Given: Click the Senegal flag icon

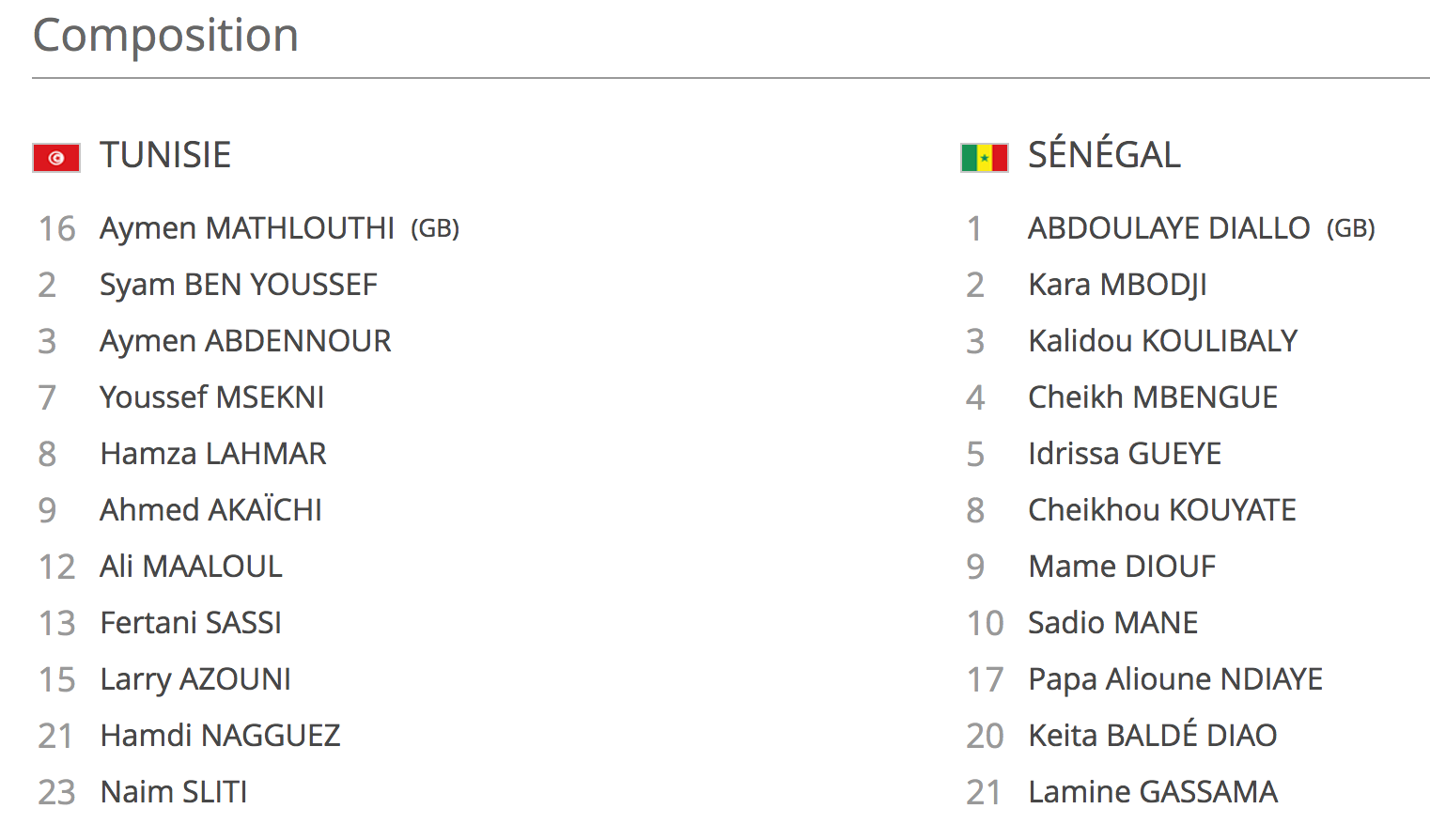Looking at the screenshot, I should 984,158.
